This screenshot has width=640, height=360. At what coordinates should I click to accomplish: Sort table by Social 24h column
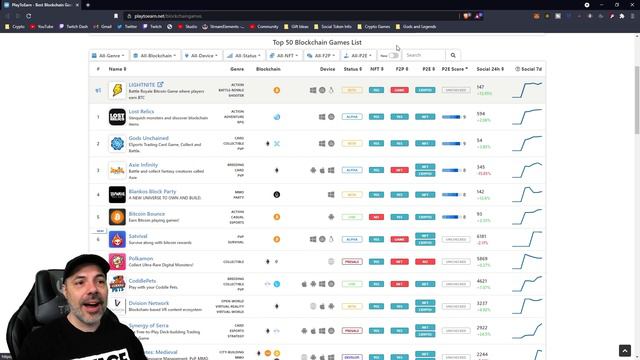pyautogui.click(x=490, y=69)
